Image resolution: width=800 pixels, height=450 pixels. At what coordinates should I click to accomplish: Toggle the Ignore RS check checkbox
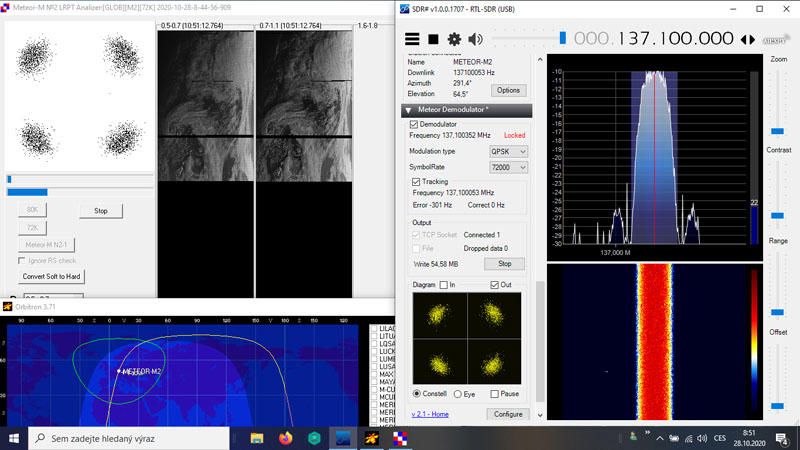pyautogui.click(x=22, y=261)
